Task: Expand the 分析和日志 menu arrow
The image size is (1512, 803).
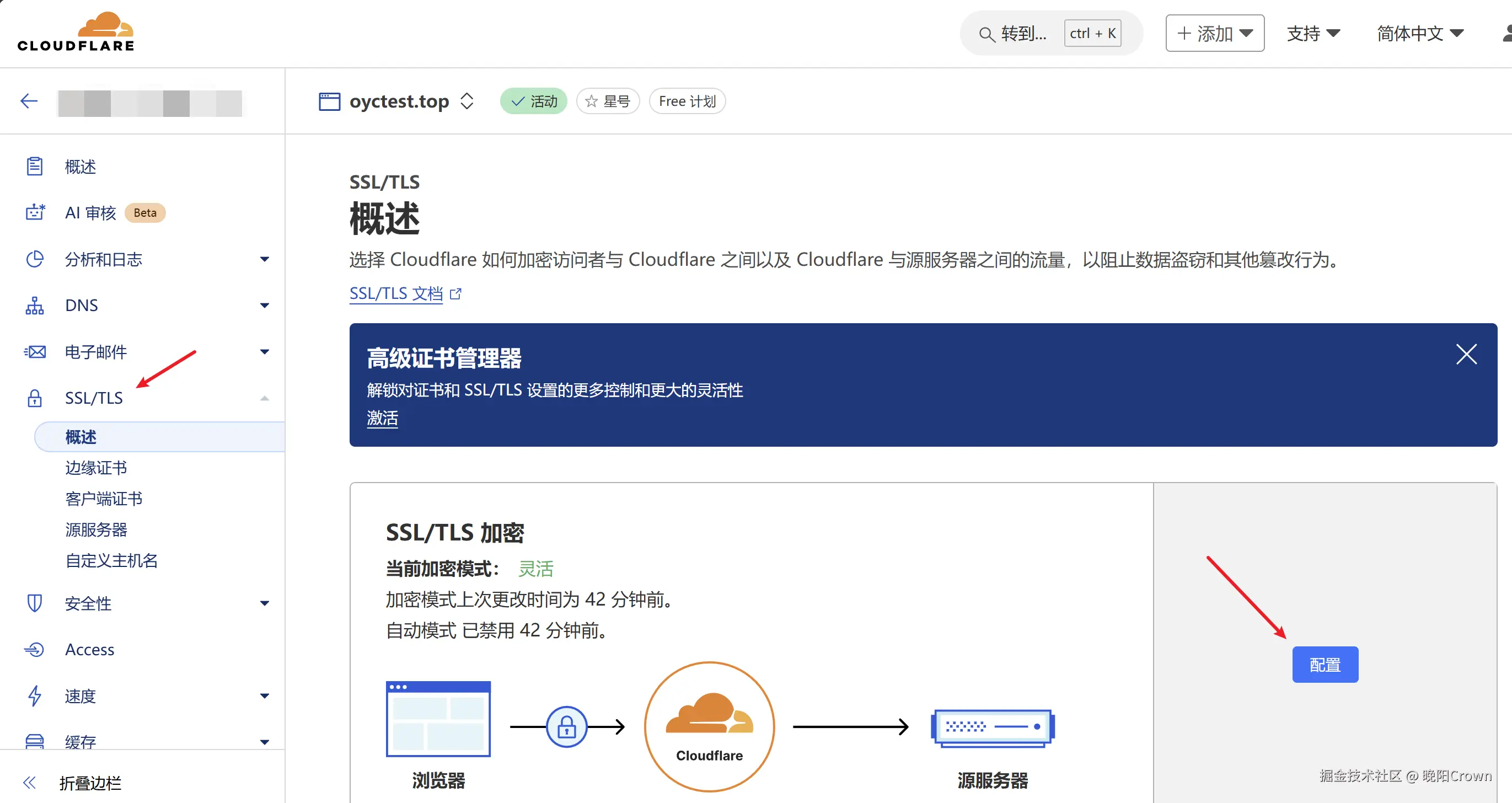Action: click(265, 259)
